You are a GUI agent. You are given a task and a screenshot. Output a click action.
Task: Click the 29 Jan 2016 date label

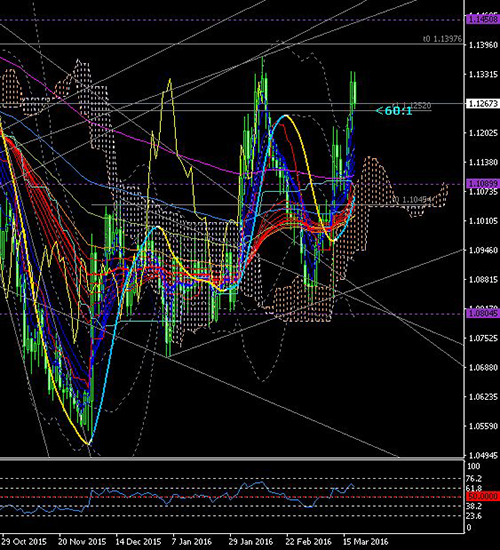[251, 542]
